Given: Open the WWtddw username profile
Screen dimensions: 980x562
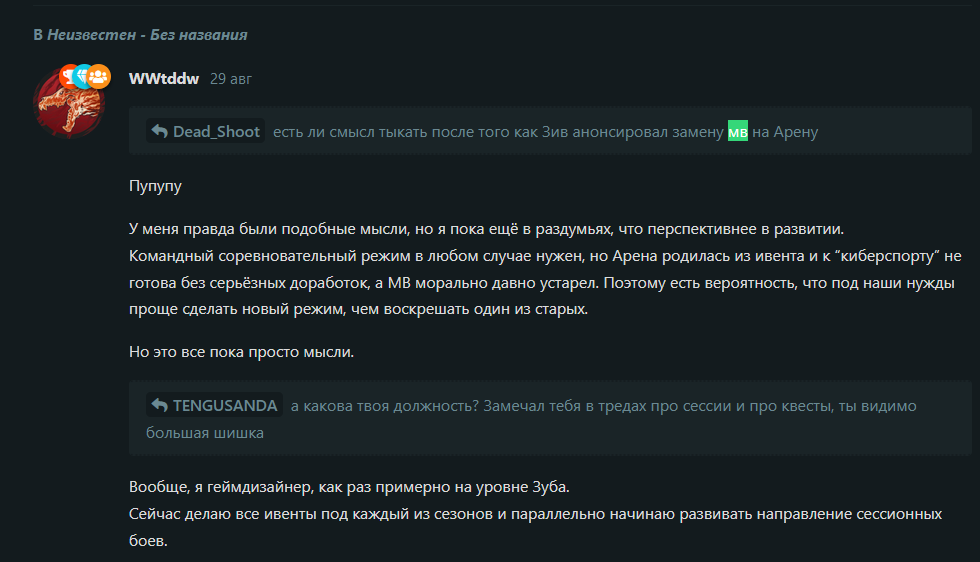Looking at the screenshot, I should tap(164, 79).
